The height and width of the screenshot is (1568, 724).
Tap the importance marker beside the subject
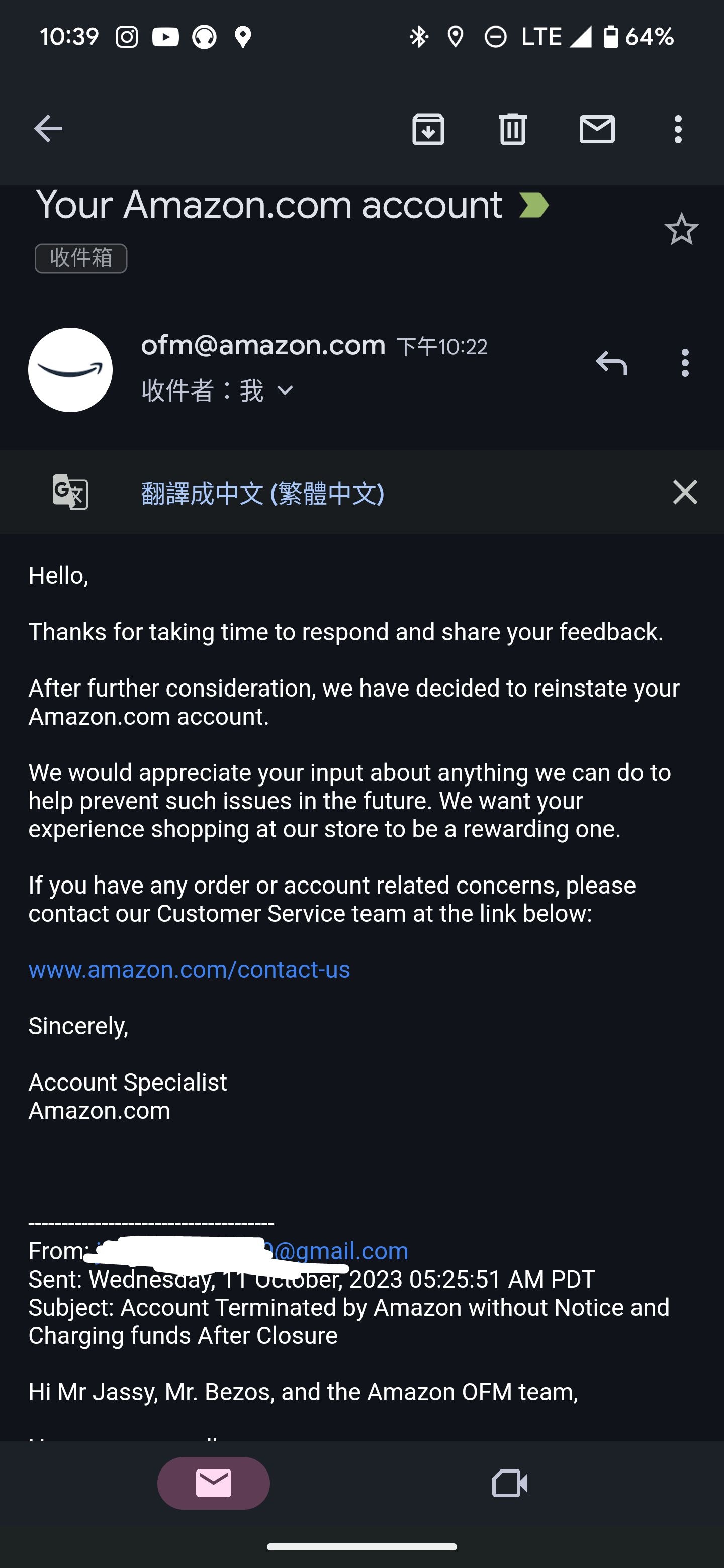click(x=534, y=205)
